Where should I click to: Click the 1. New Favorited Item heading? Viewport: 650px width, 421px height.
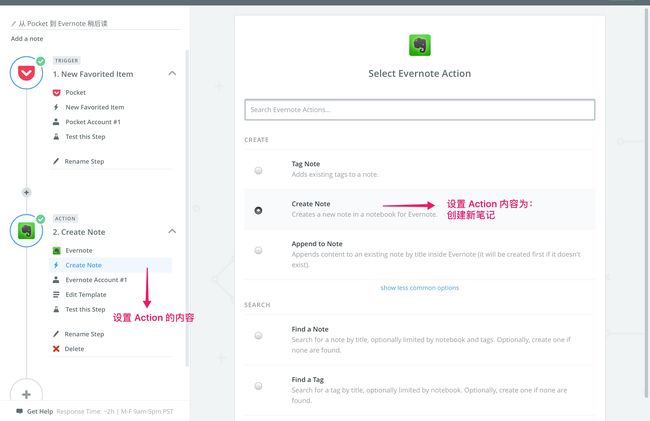click(x=93, y=74)
